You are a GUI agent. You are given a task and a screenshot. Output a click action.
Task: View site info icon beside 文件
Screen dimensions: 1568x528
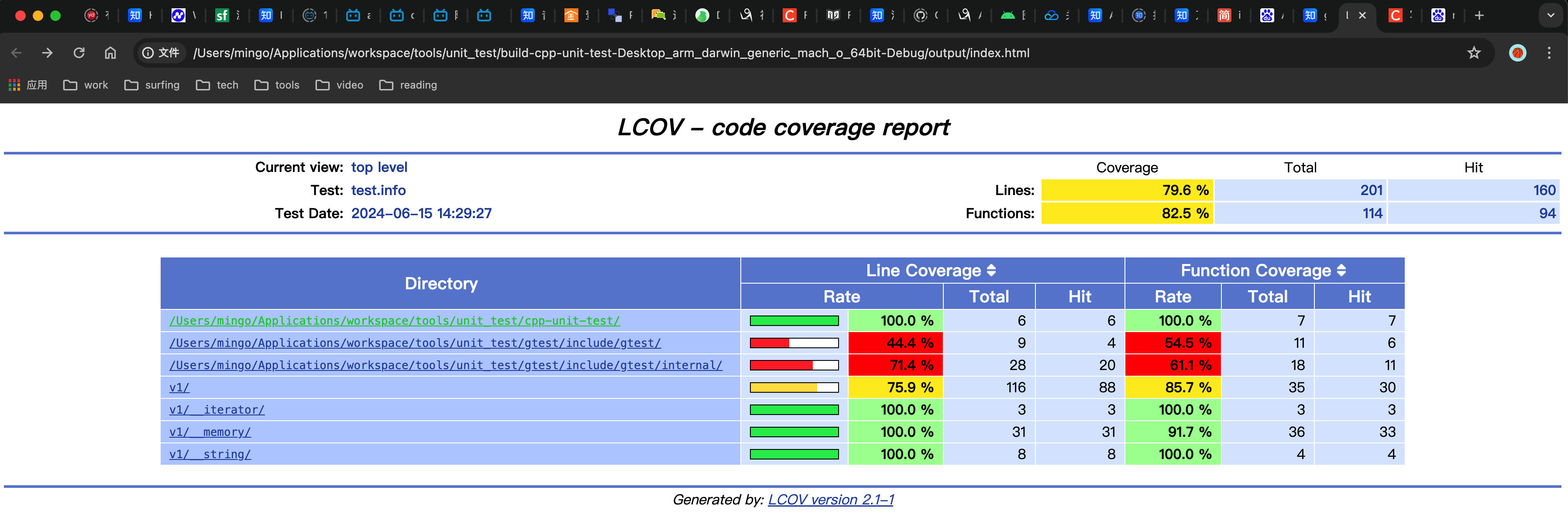(148, 53)
